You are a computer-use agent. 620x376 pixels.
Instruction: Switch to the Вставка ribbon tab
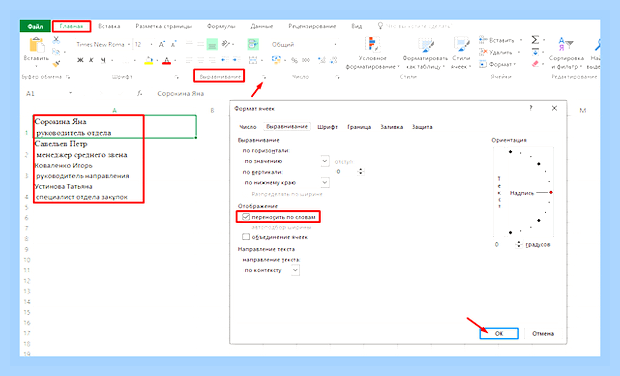pos(109,26)
